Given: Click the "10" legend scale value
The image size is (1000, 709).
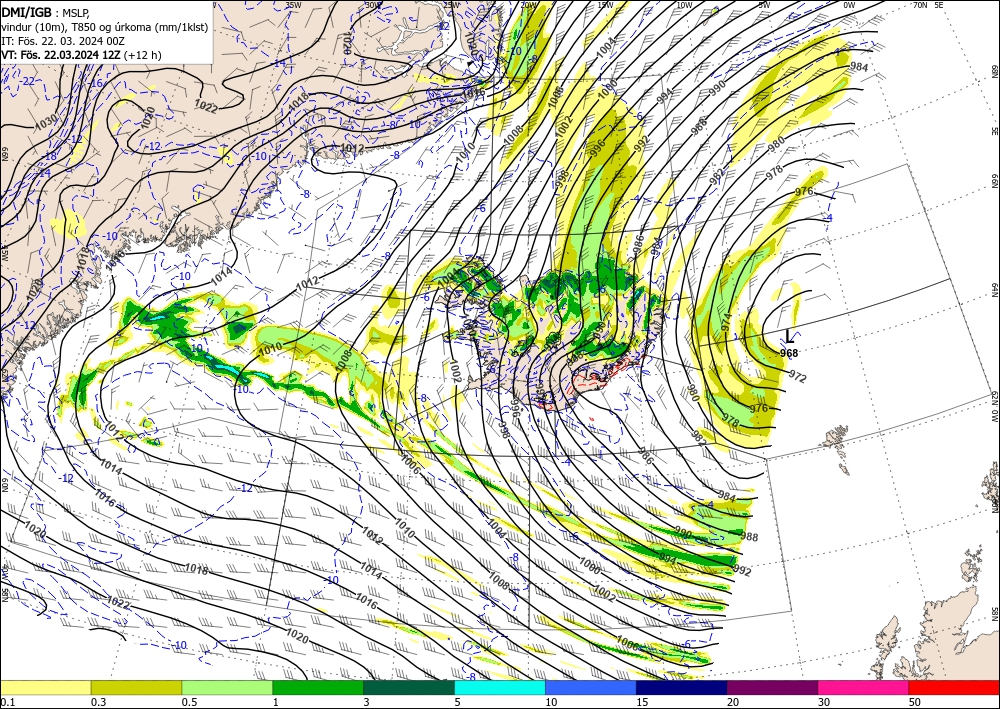Looking at the screenshot, I should point(551,702).
